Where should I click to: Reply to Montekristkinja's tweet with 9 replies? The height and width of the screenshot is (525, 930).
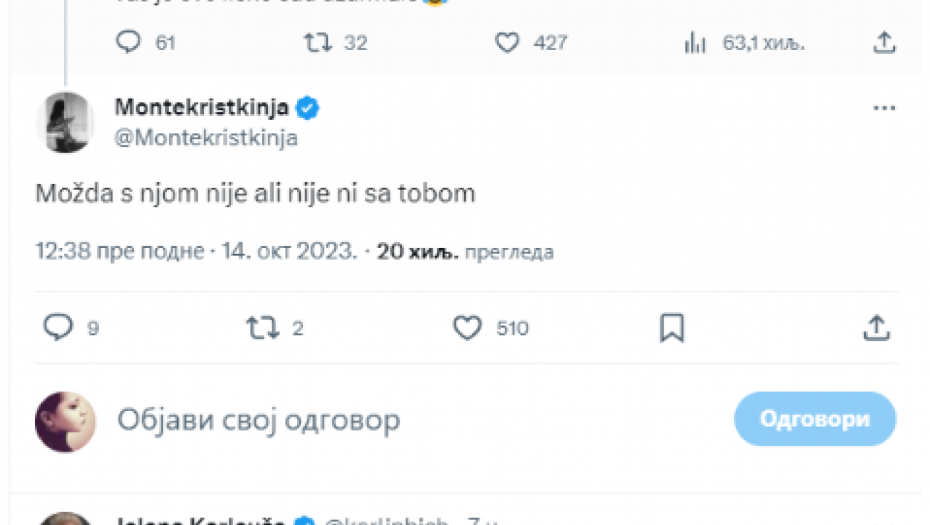tap(61, 327)
